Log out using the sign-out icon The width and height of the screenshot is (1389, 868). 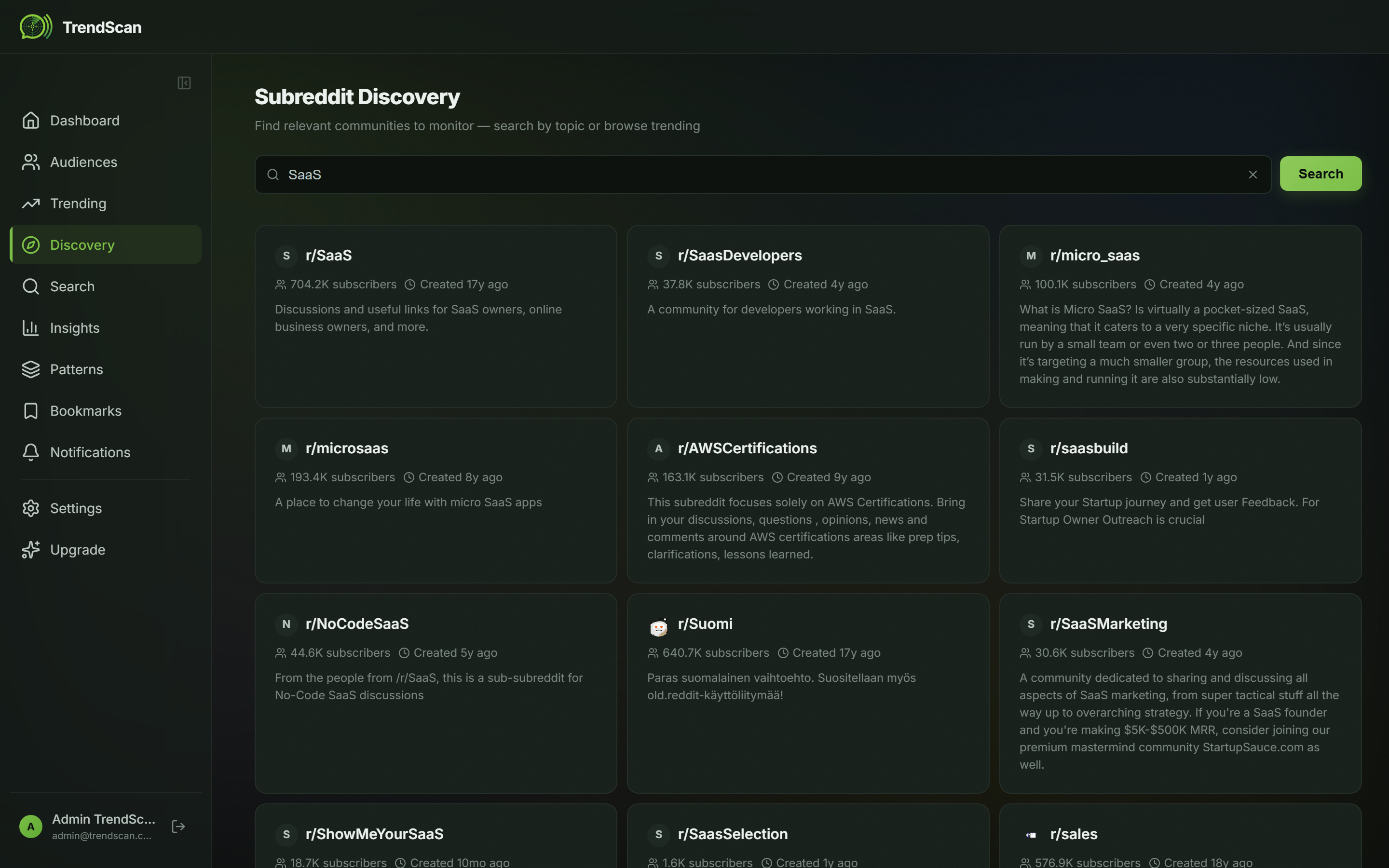(x=178, y=826)
